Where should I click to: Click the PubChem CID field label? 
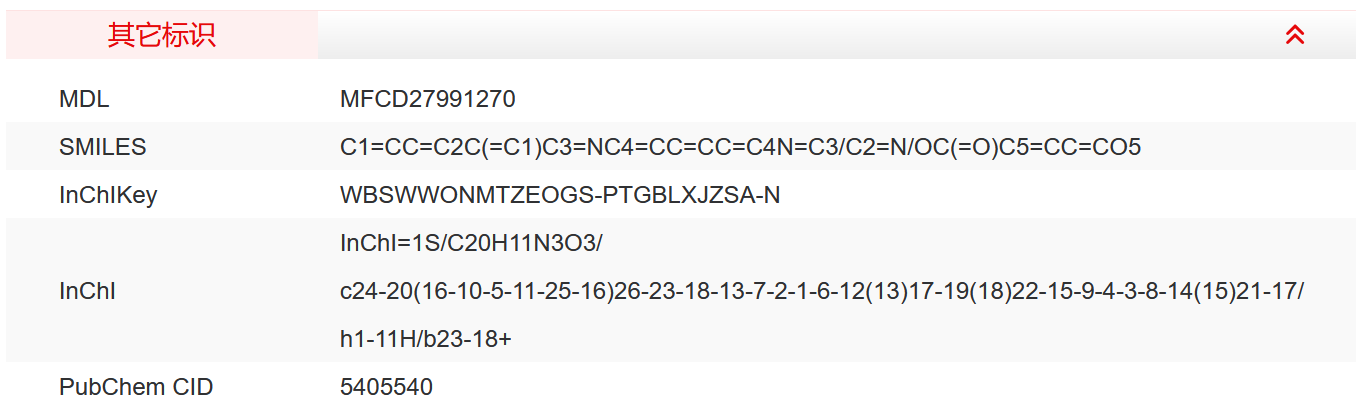[x=136, y=387]
